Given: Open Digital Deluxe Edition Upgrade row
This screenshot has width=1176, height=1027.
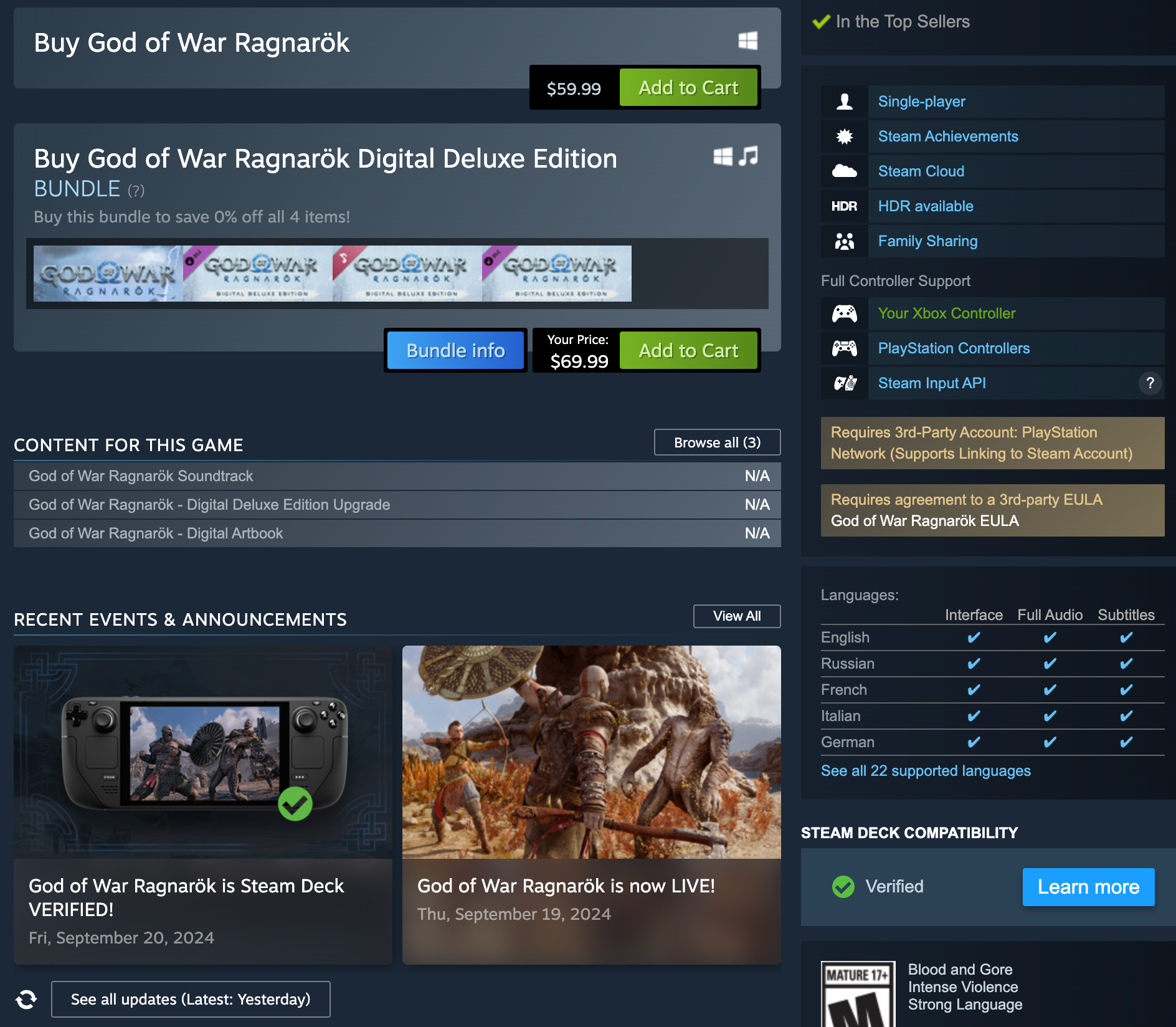Looking at the screenshot, I should click(x=397, y=505).
